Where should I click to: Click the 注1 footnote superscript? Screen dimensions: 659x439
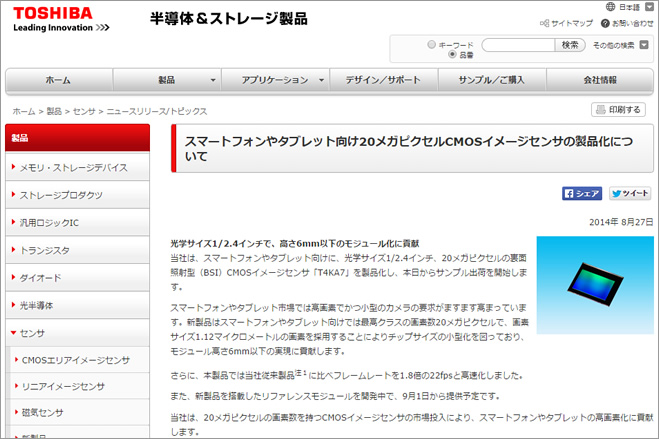301,372
